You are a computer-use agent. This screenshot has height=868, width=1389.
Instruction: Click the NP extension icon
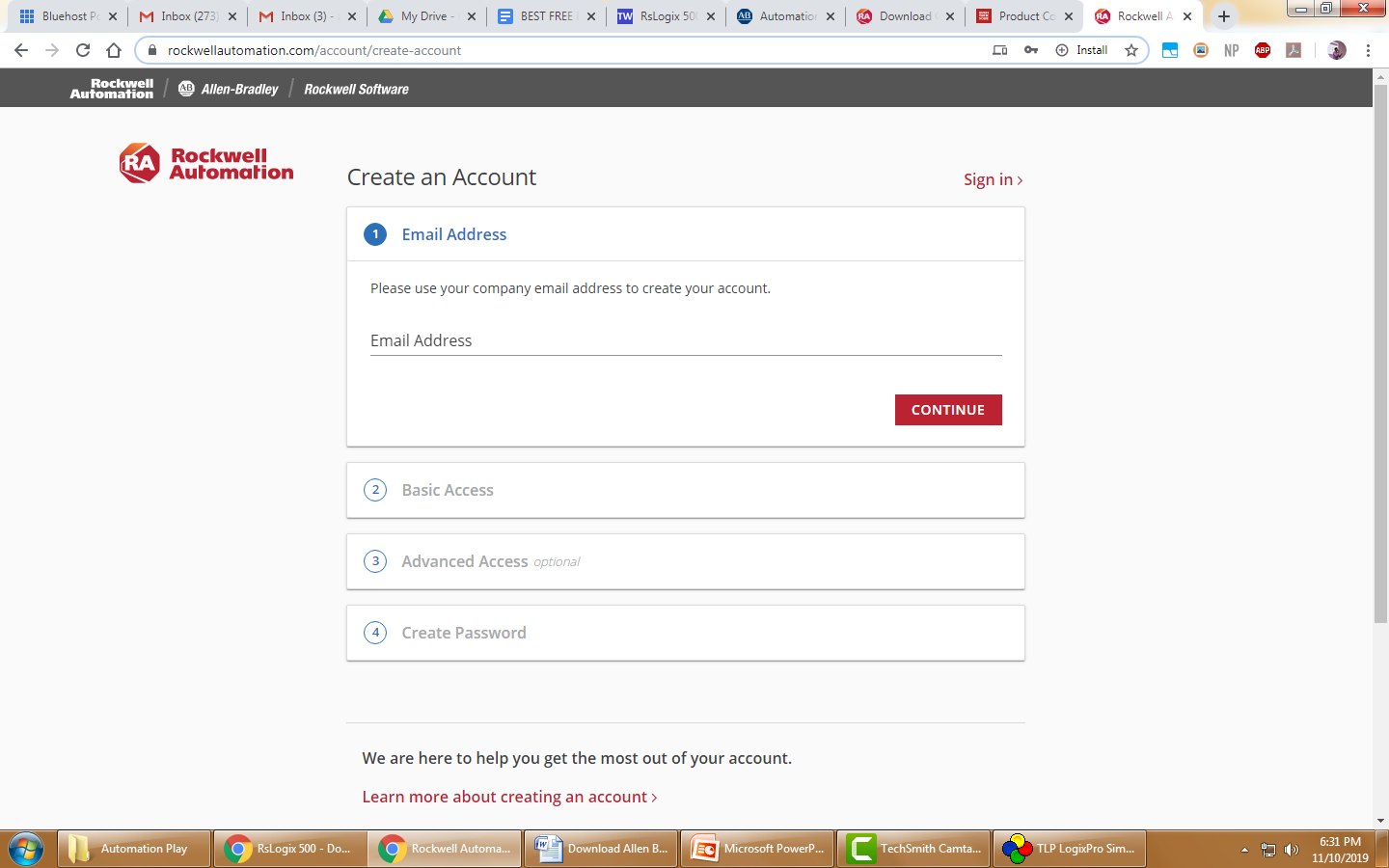click(x=1232, y=50)
